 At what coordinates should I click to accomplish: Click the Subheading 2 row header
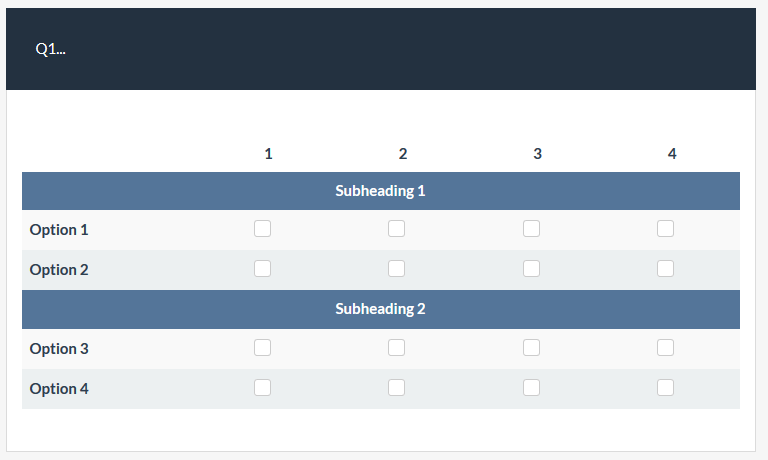pos(380,309)
